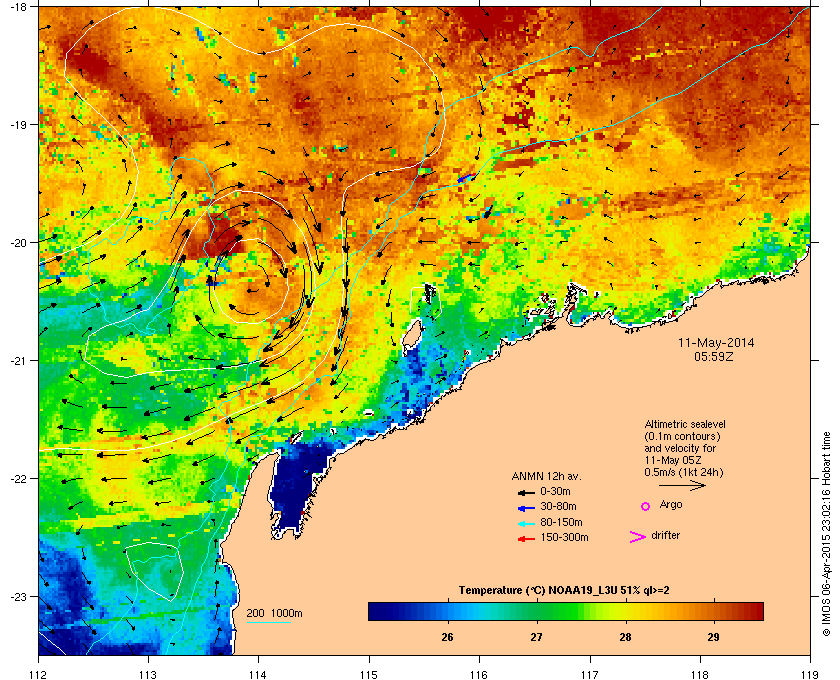Click the 'Temperature (°C) NOAA19_L3U' title

(x=537, y=591)
